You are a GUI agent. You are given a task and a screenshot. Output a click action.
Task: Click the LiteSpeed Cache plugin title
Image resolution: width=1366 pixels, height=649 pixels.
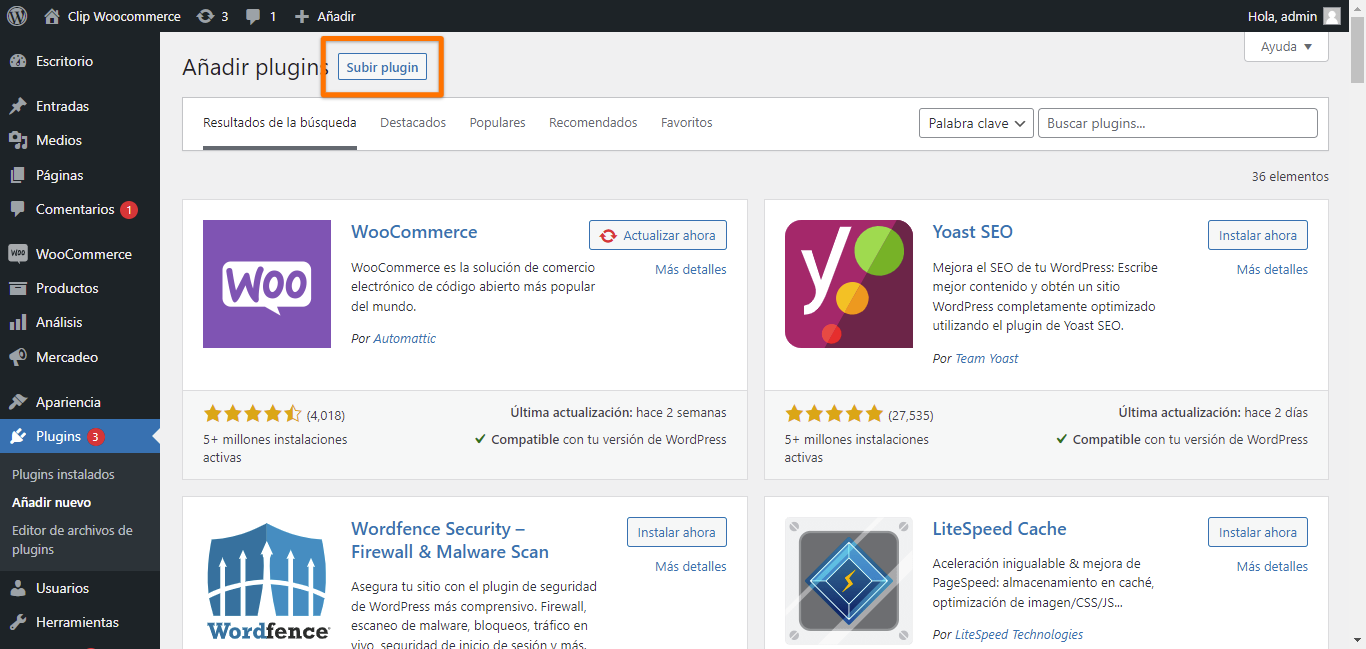(x=1000, y=529)
